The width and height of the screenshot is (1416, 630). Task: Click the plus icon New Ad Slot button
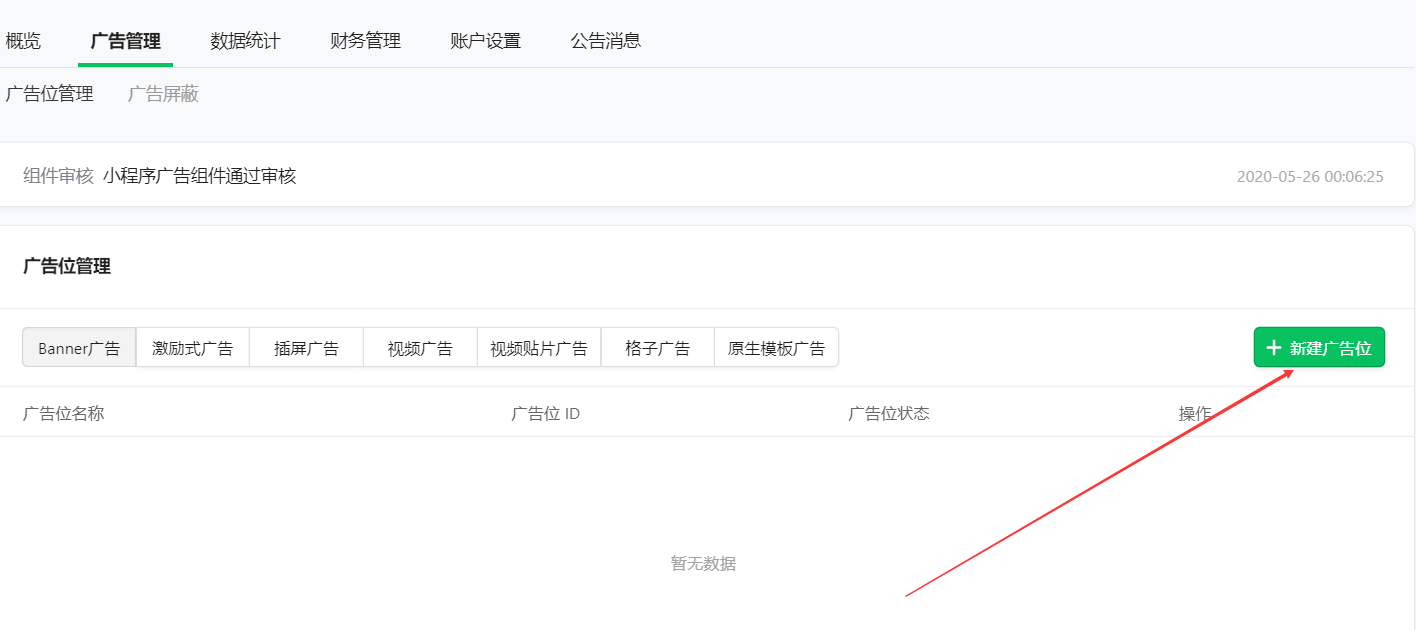pyautogui.click(x=1318, y=348)
